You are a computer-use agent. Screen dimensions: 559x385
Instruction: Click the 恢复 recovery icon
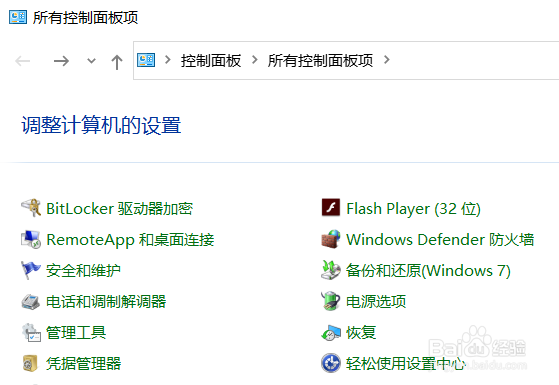(x=331, y=333)
